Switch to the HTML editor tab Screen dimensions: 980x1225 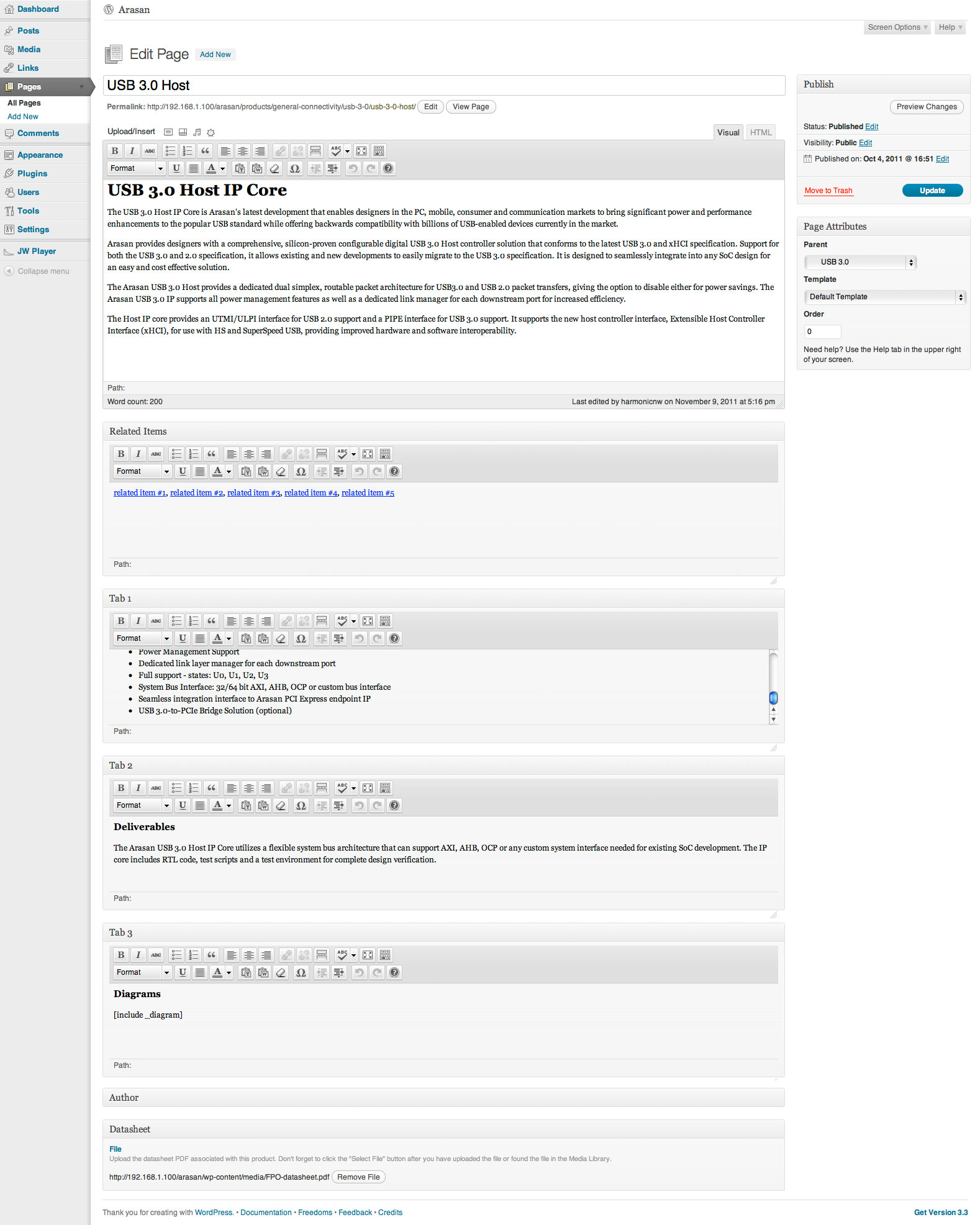(x=761, y=132)
